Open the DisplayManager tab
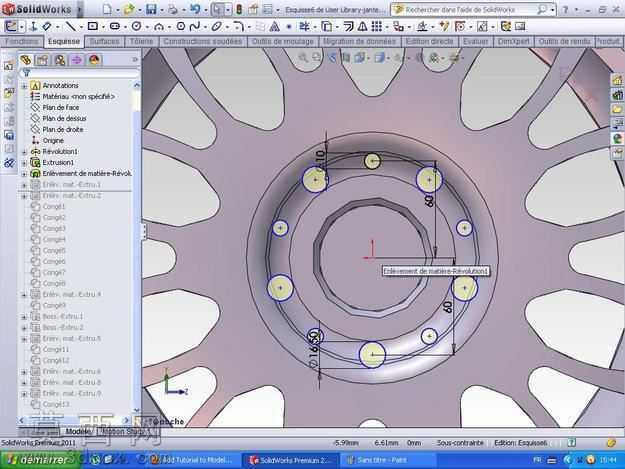Viewport: 625px width, 469px height. [94, 60]
